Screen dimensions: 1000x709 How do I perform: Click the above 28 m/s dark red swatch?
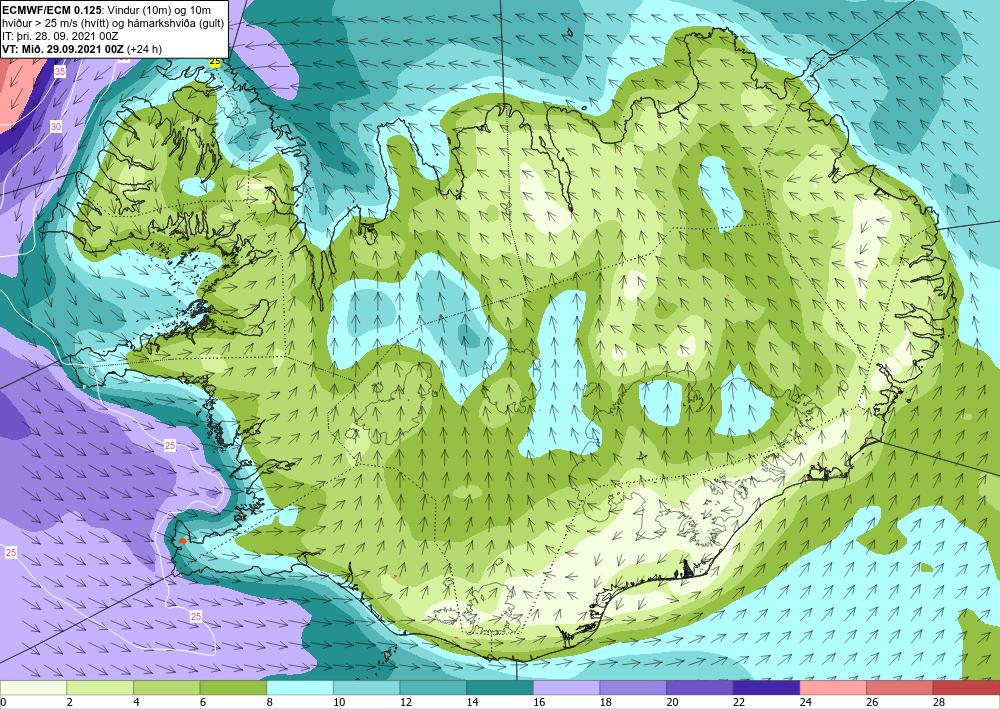pos(966,688)
